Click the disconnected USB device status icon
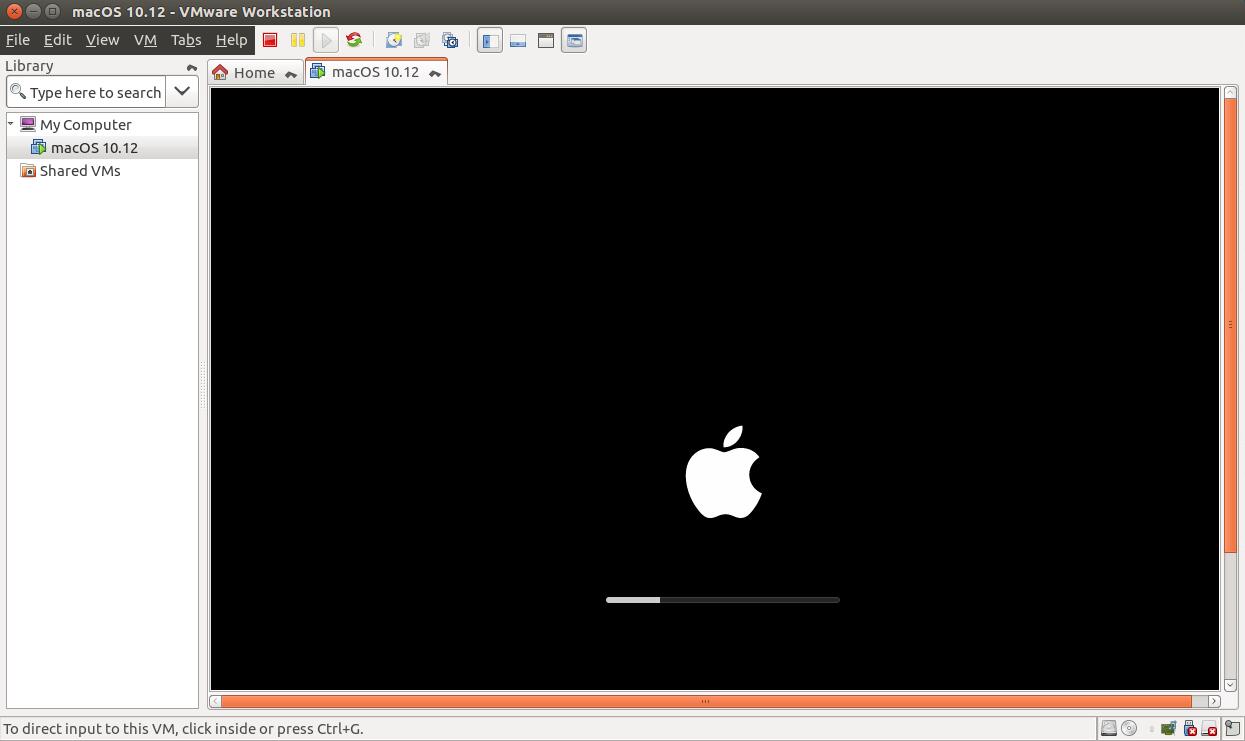The width and height of the screenshot is (1245, 741). (1190, 728)
